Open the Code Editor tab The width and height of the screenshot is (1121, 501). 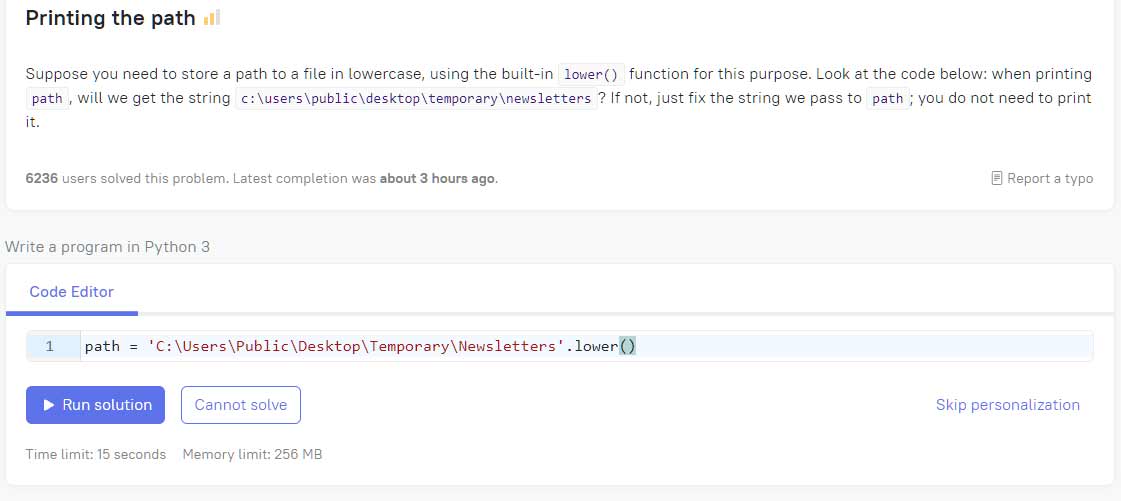[71, 292]
